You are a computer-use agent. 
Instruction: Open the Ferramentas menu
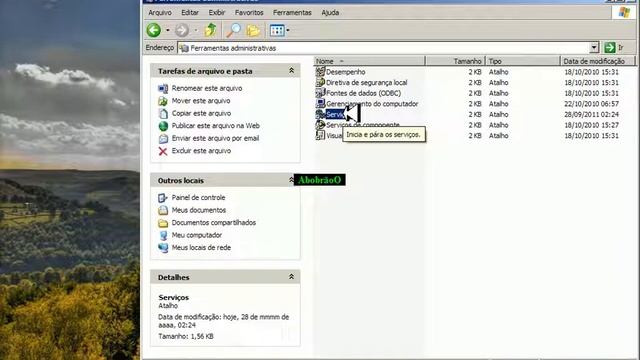point(292,13)
